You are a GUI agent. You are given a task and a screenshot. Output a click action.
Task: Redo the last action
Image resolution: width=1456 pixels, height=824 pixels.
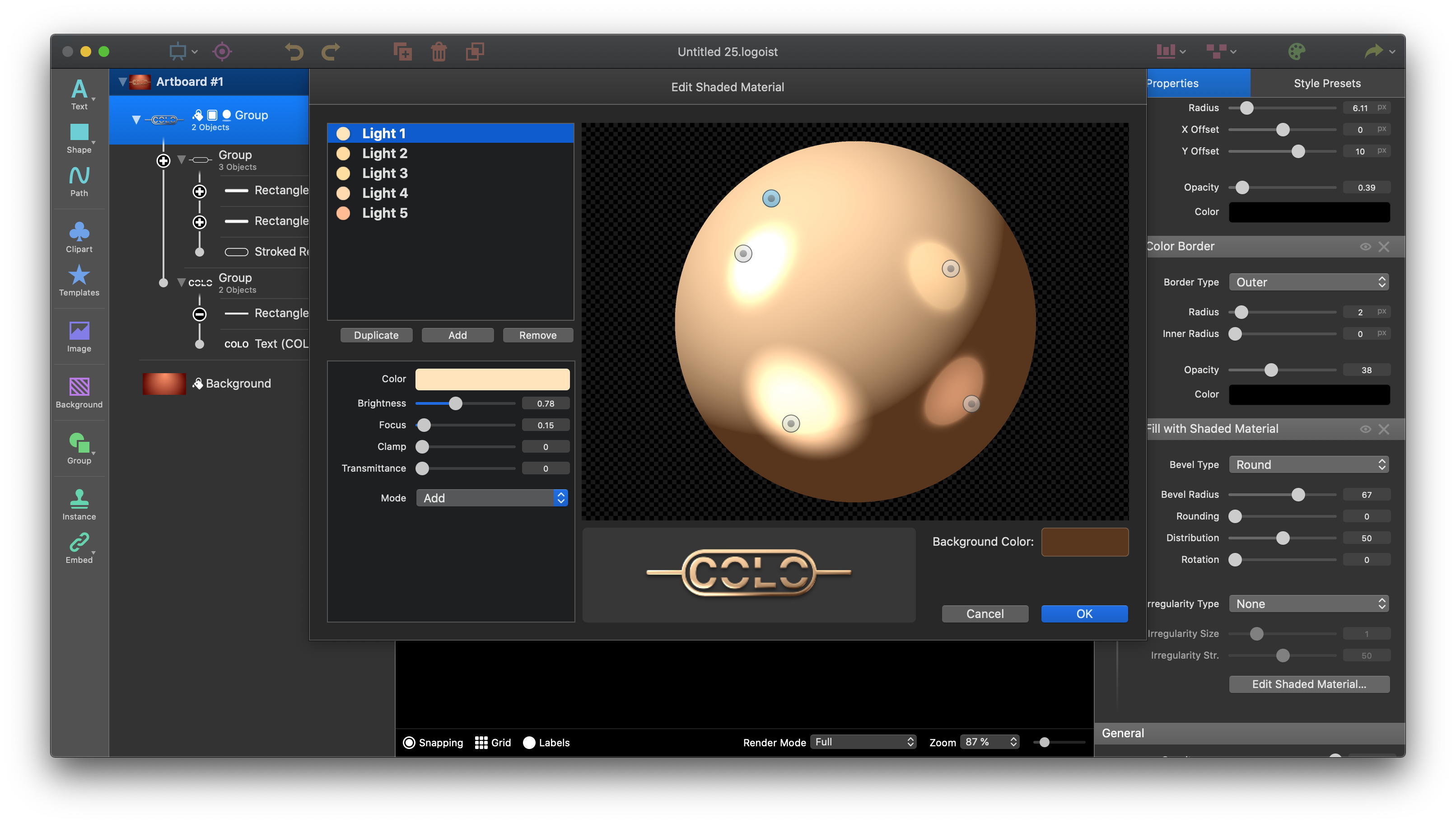coord(330,51)
